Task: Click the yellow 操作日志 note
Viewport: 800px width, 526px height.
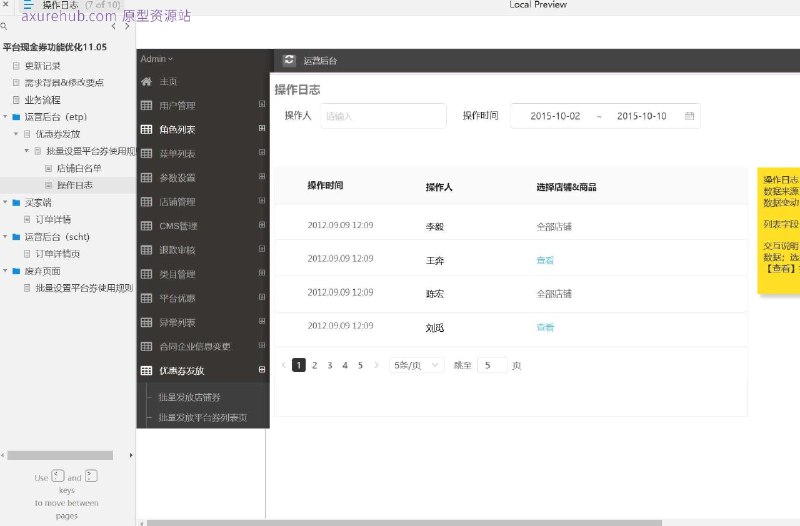Action: click(779, 231)
